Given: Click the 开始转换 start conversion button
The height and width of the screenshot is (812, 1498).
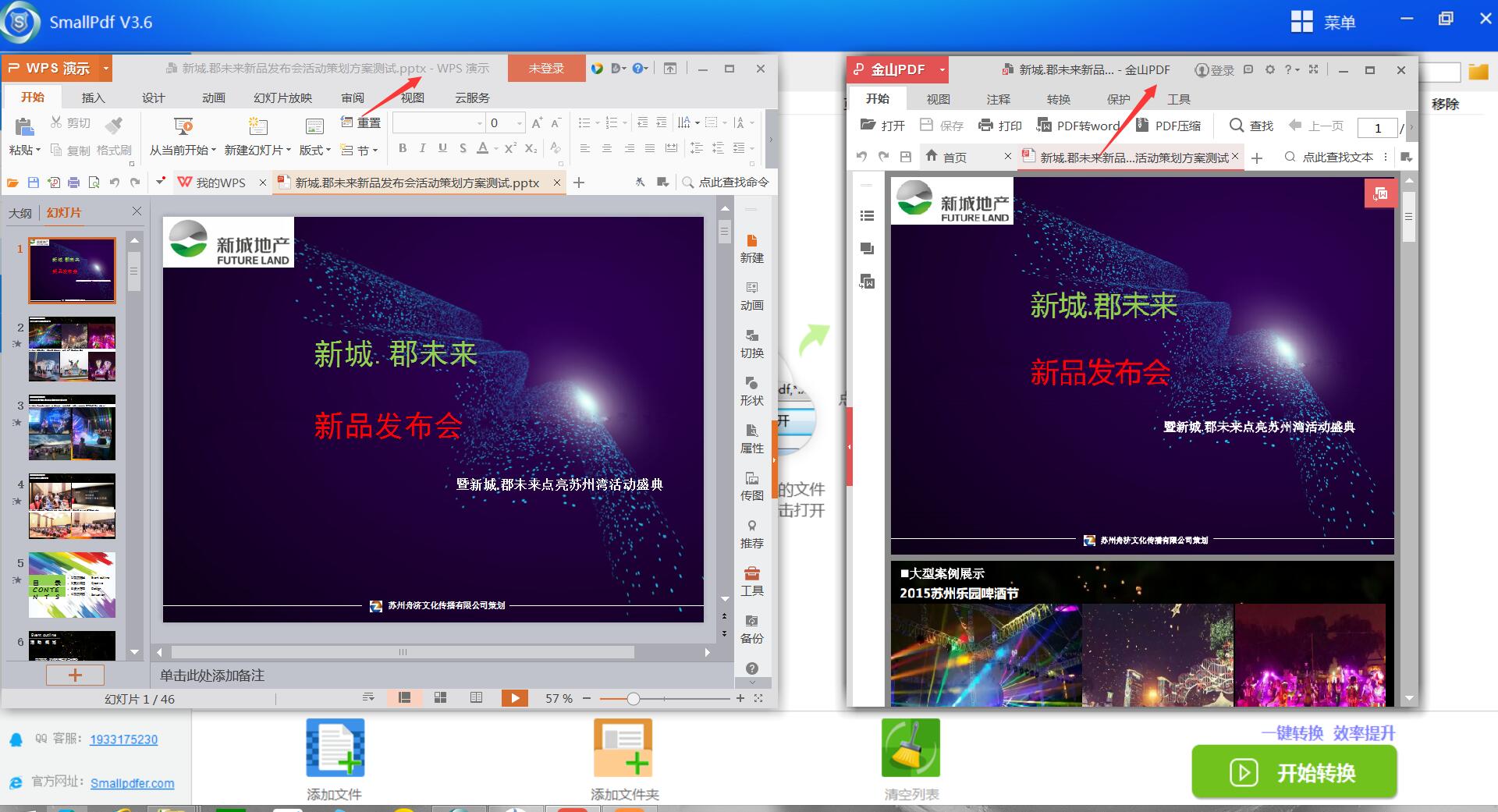Looking at the screenshot, I should point(1294,772).
